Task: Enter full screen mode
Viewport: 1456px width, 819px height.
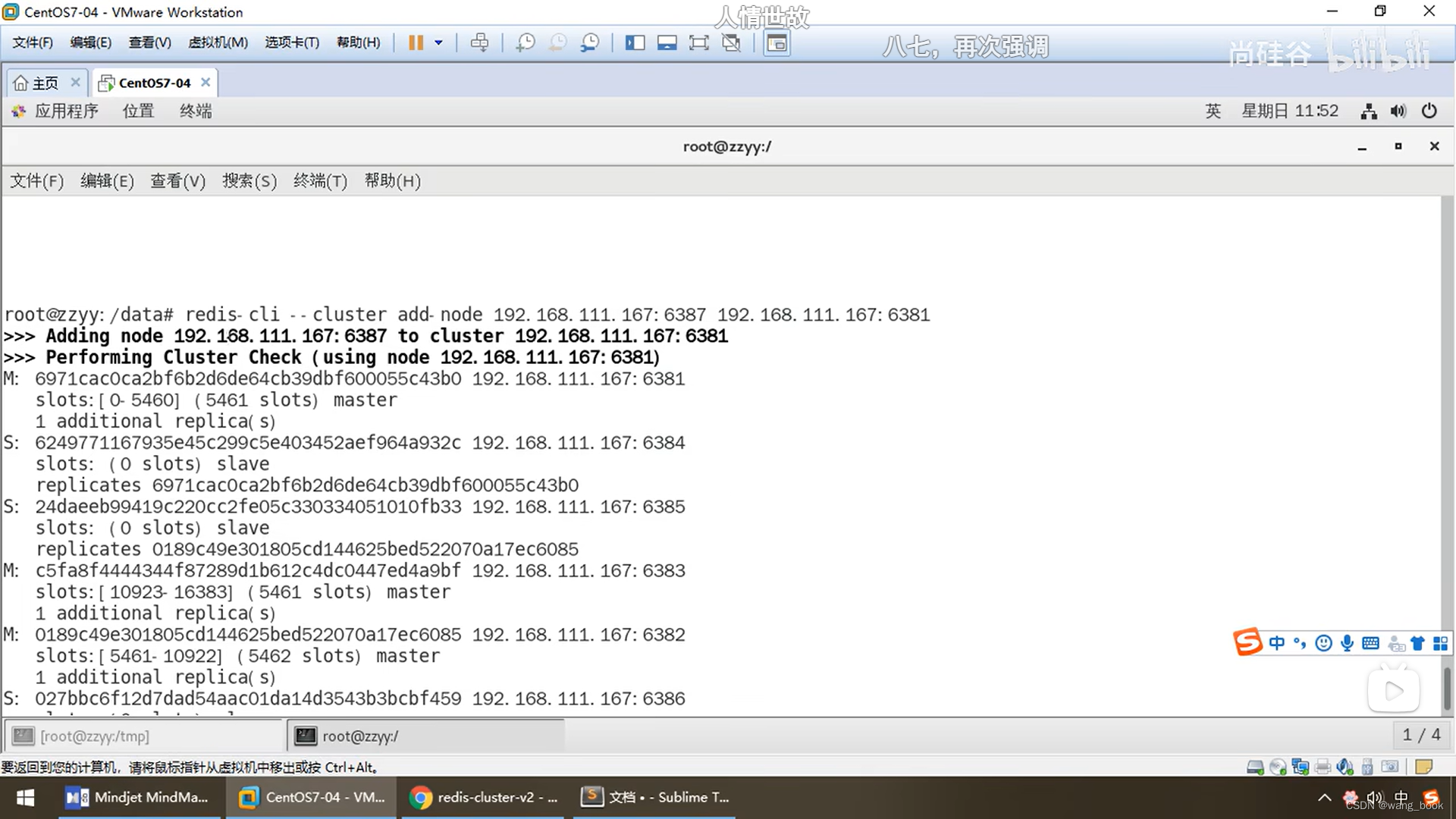Action: coord(698,42)
